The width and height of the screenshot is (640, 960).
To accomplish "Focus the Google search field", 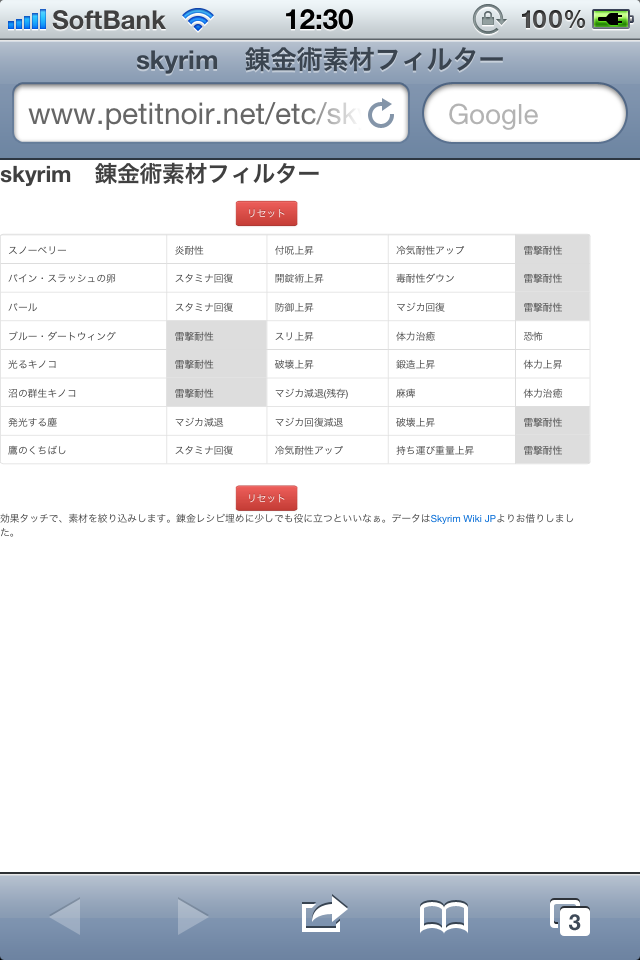I will point(525,113).
